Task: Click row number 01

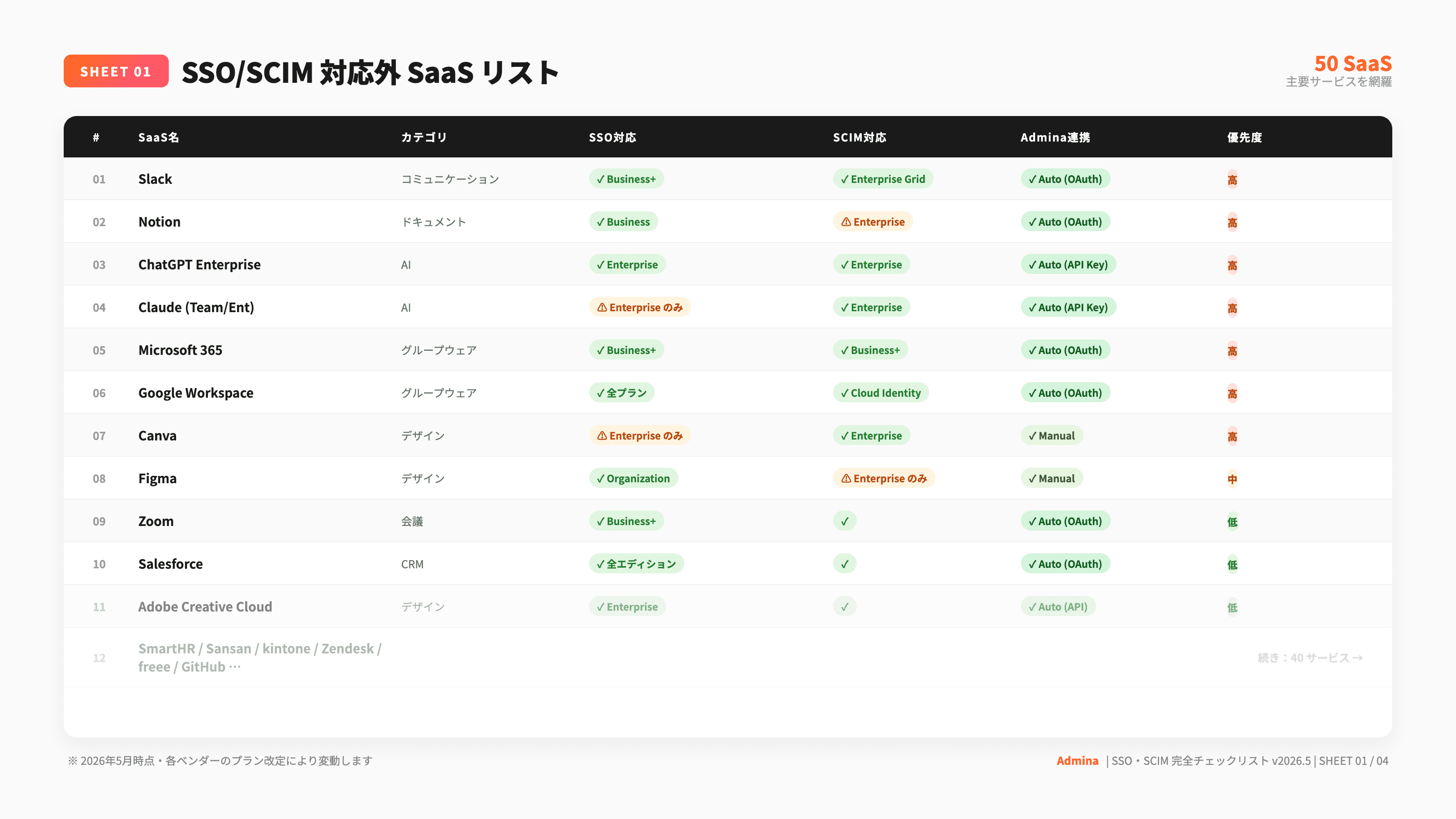Action: click(x=99, y=179)
